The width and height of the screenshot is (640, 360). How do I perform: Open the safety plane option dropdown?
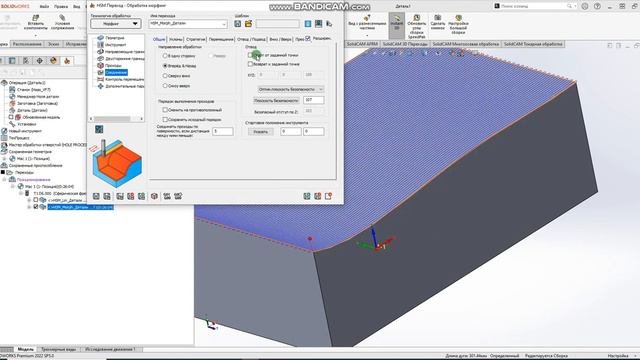[x=291, y=89]
